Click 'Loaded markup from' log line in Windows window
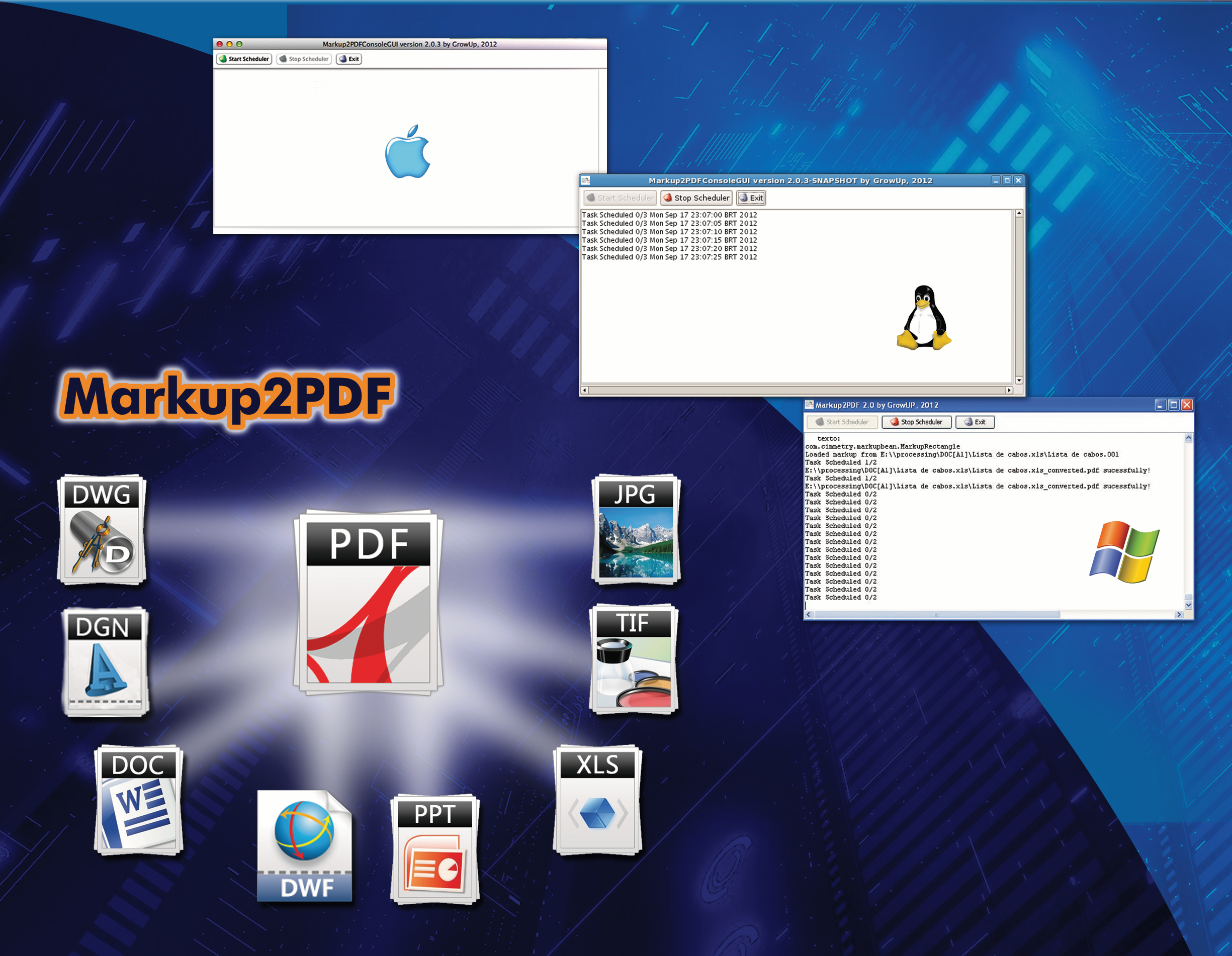Viewport: 1232px width, 956px height. tap(962, 454)
